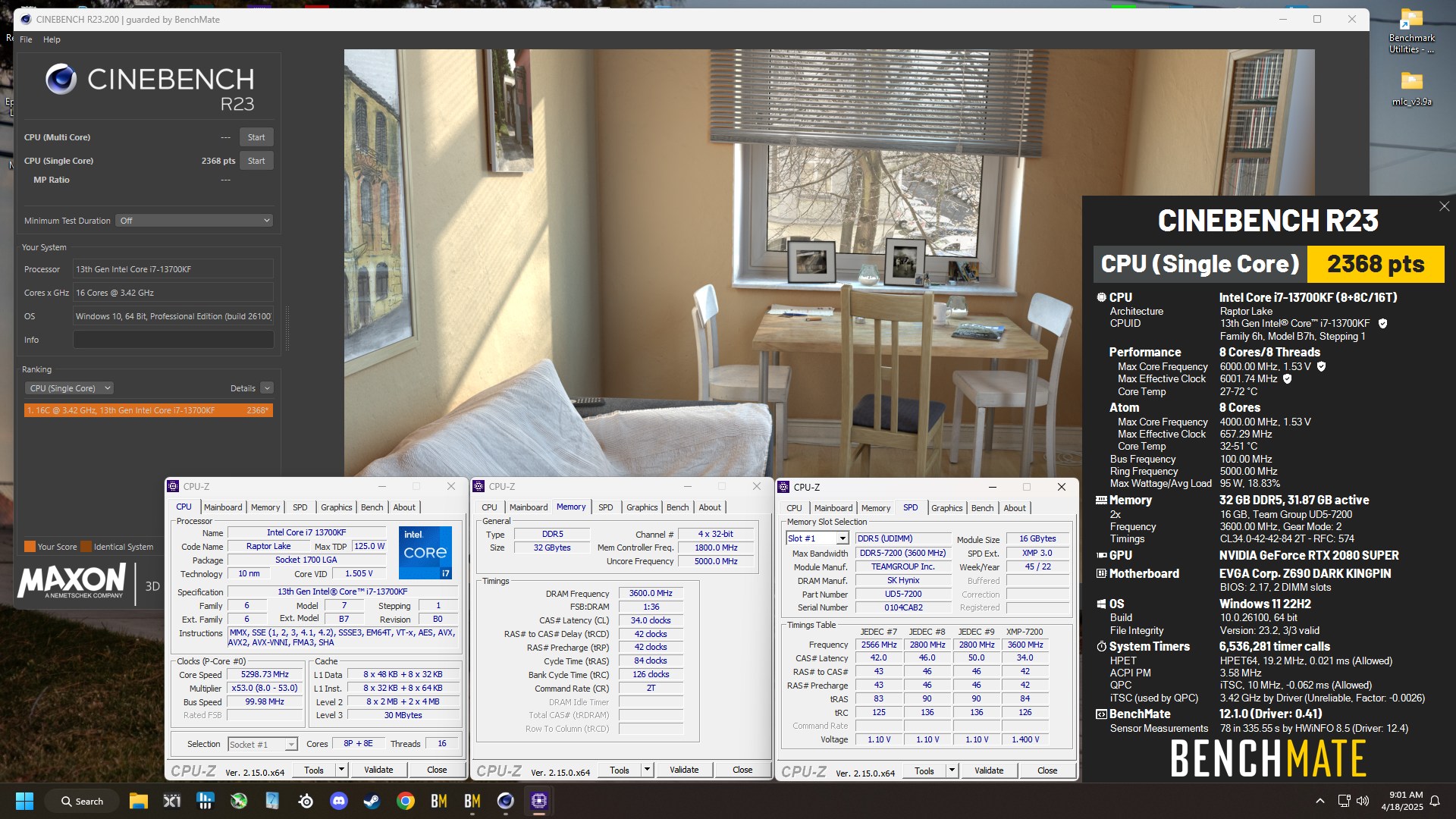Click the Core Speed value 5298.73 MHz
1456x819 pixels.
(265, 675)
